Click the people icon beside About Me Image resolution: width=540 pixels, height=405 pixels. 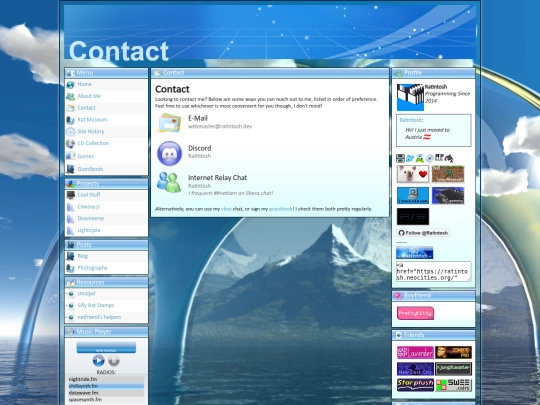[71, 96]
